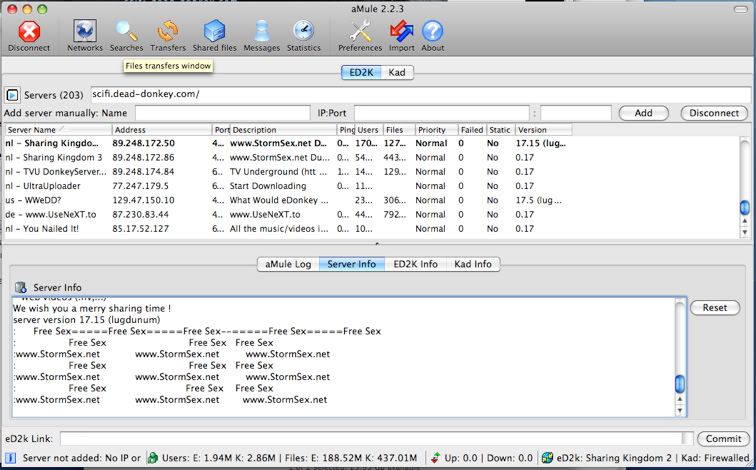Click the server list scrollbar thumb

click(x=744, y=207)
